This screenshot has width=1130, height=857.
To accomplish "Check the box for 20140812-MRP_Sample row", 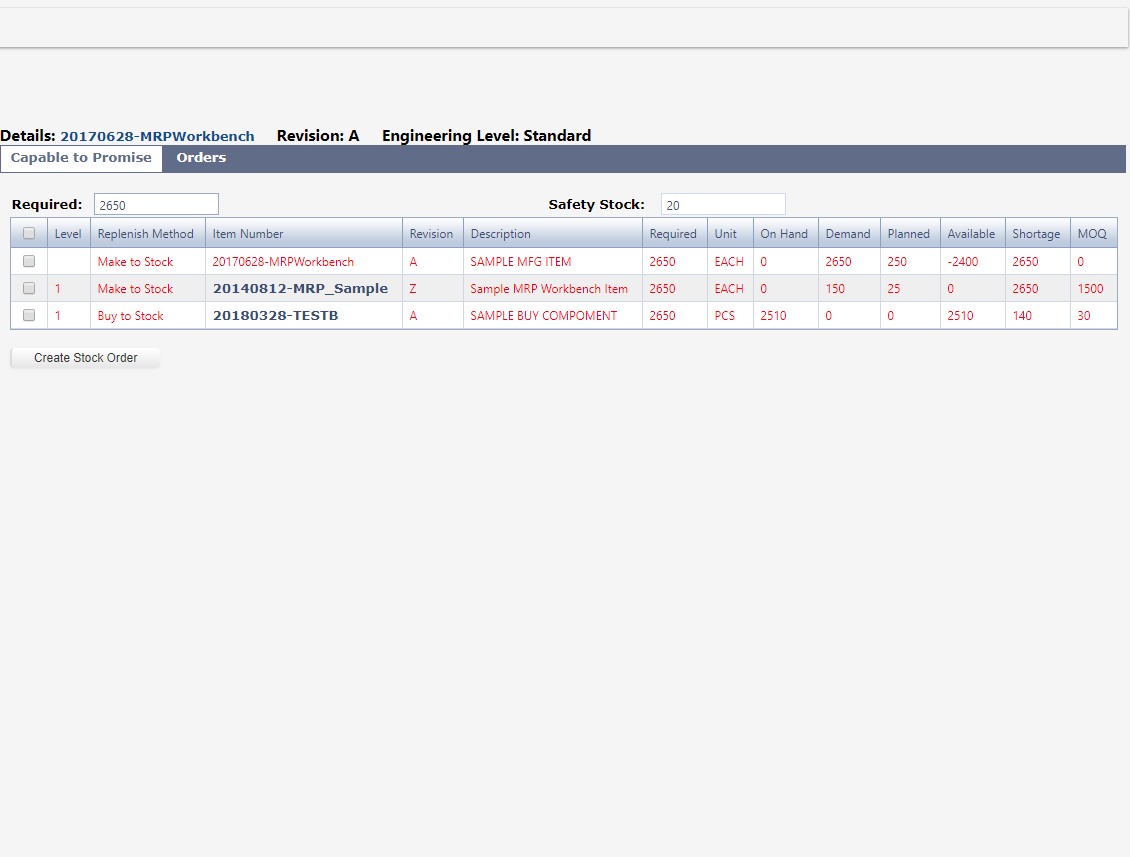I will point(29,288).
